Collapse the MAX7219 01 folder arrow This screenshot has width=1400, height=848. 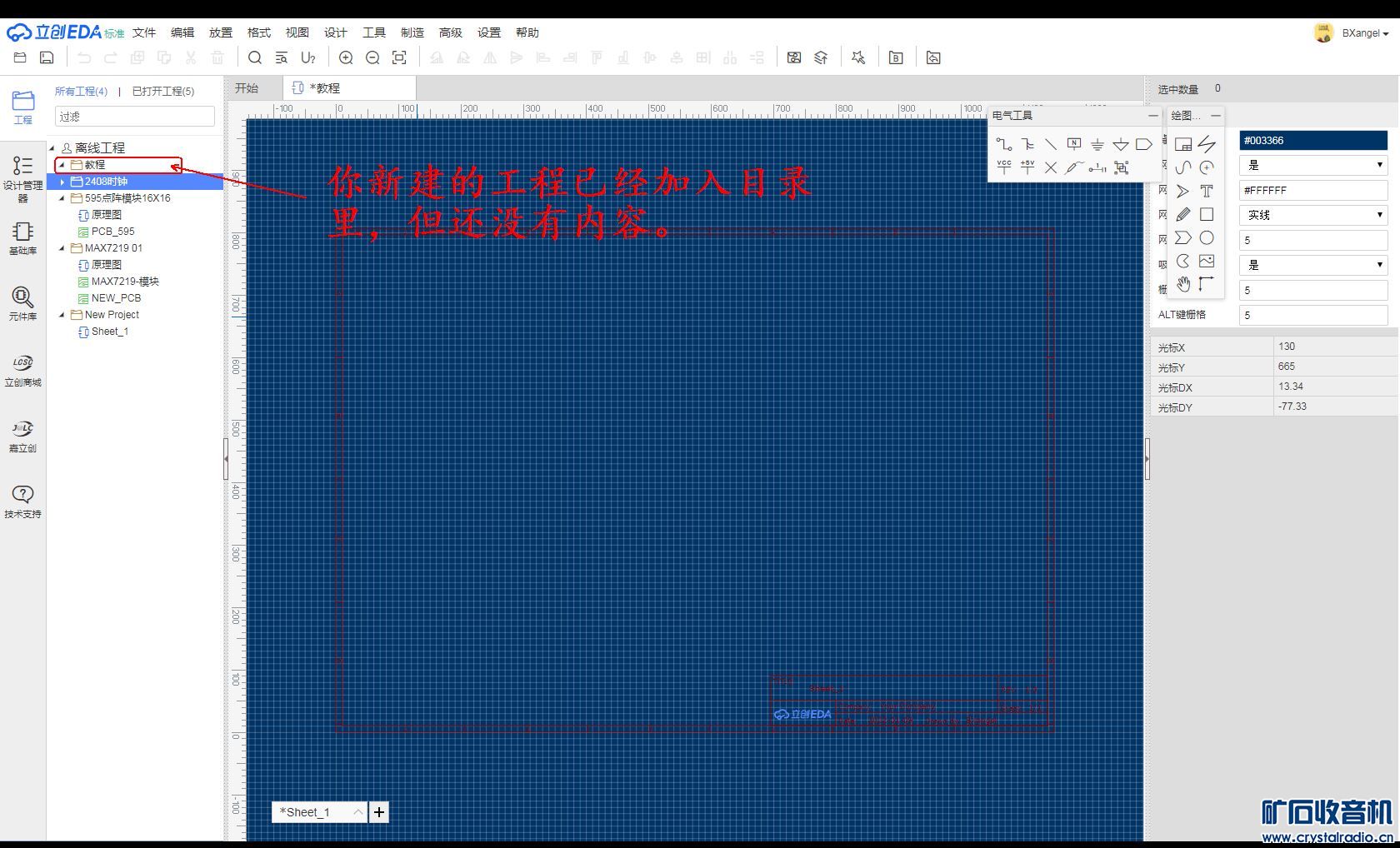coord(62,248)
